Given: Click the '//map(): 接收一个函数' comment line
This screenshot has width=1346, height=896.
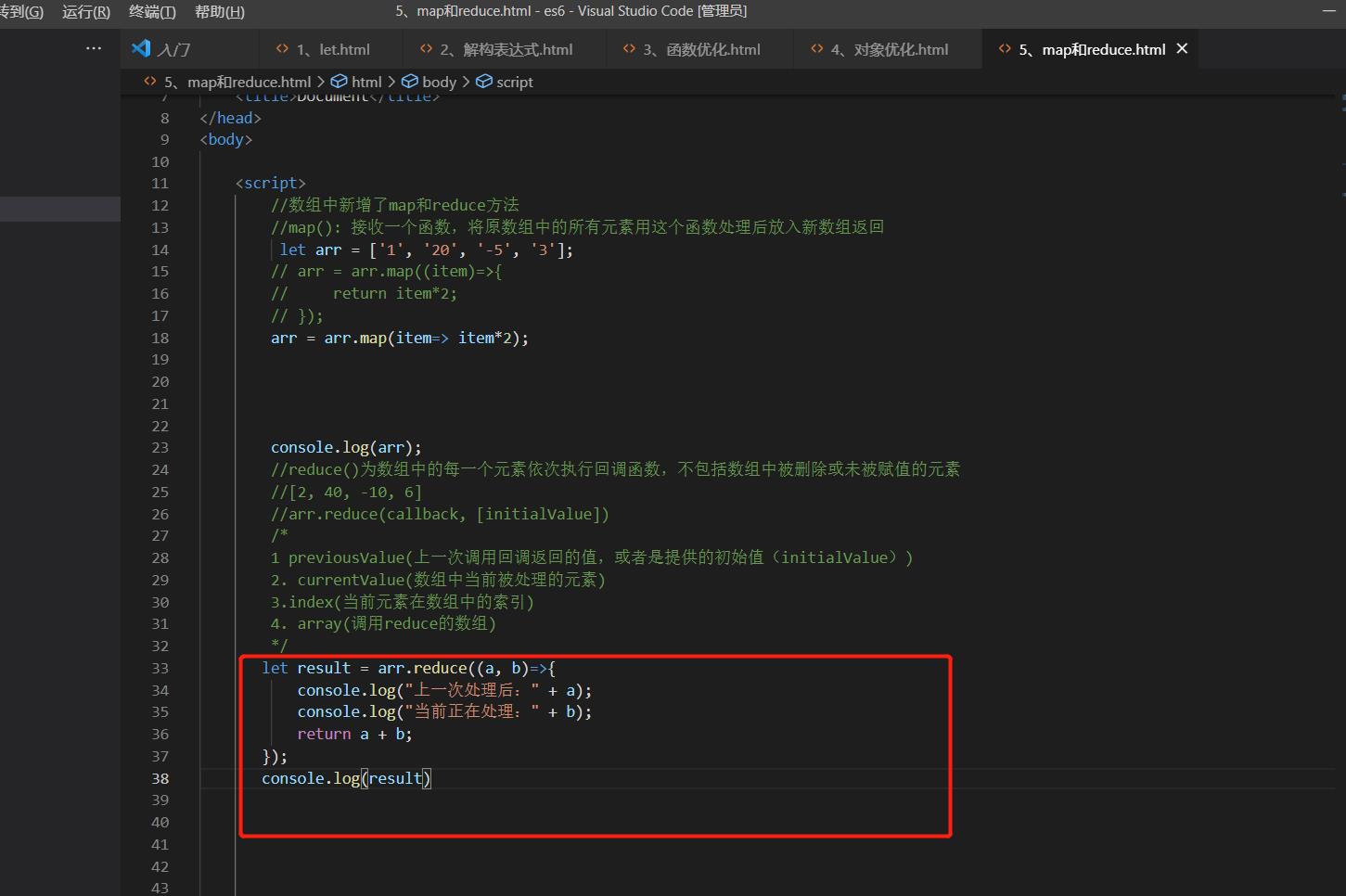Looking at the screenshot, I should click(577, 227).
